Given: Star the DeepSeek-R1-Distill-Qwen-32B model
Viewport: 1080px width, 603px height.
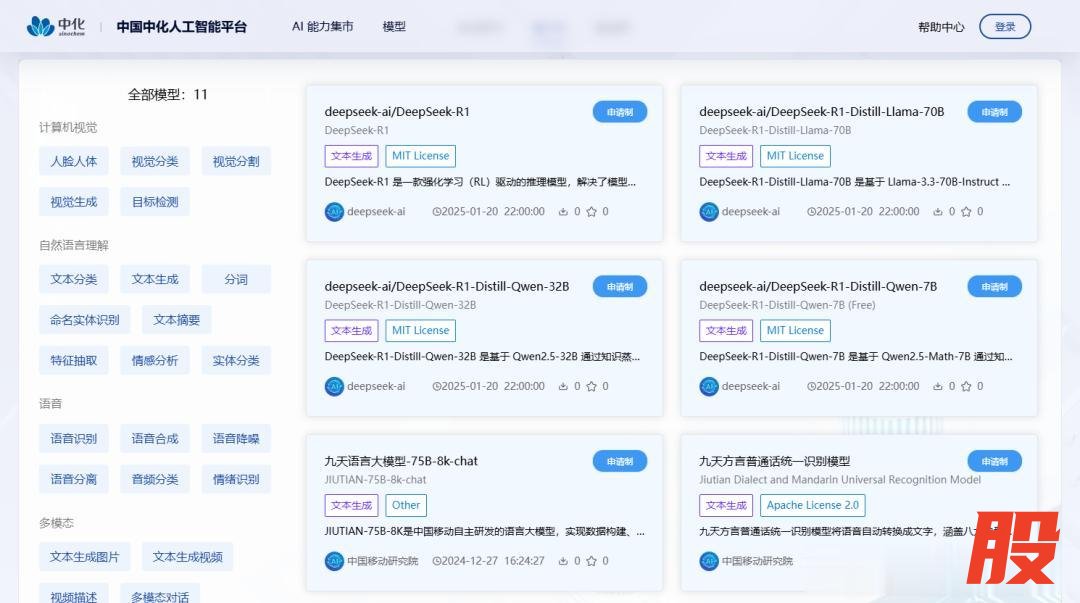Looking at the screenshot, I should tap(591, 387).
